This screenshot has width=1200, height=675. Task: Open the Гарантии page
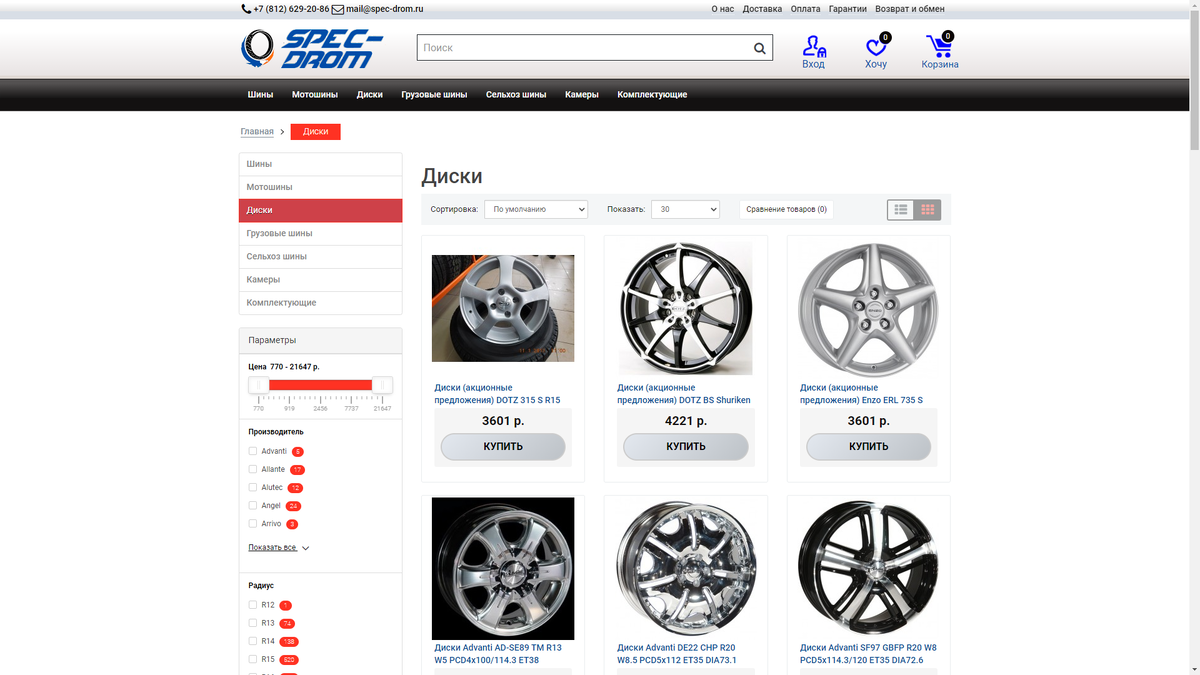click(848, 9)
